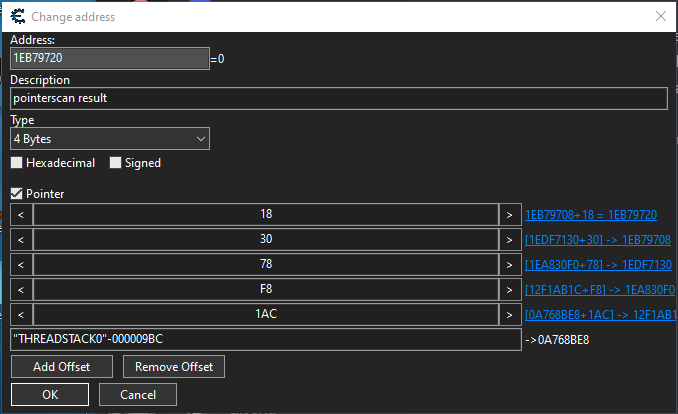Click the Cheat Engine logo in title bar
Screen dimensions: 678x414
(x=18, y=16)
